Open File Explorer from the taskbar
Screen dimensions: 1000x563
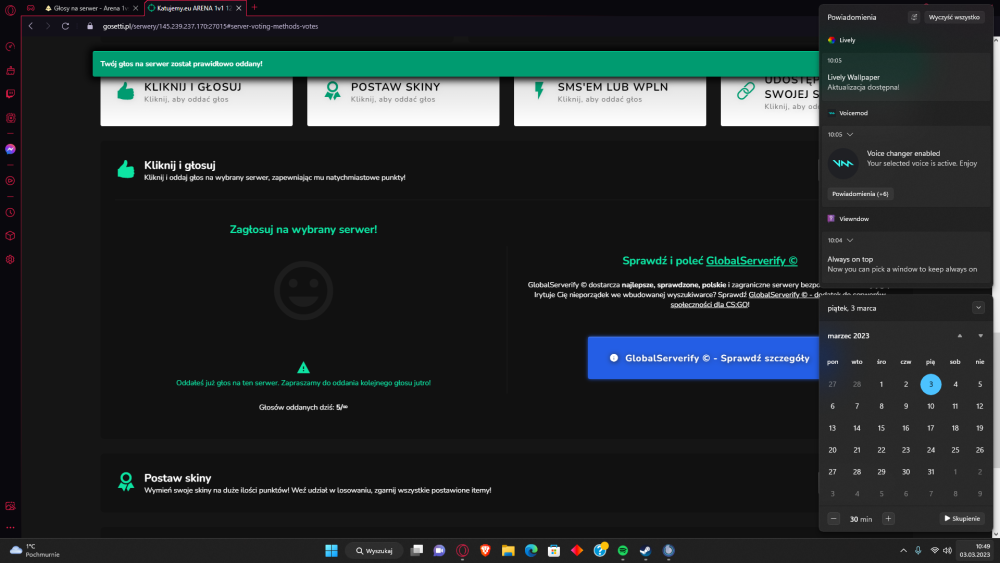508,550
